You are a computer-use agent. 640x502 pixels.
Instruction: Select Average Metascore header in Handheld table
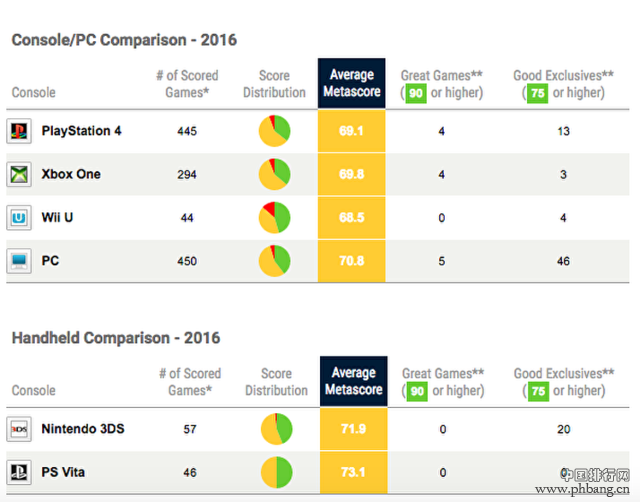[351, 381]
